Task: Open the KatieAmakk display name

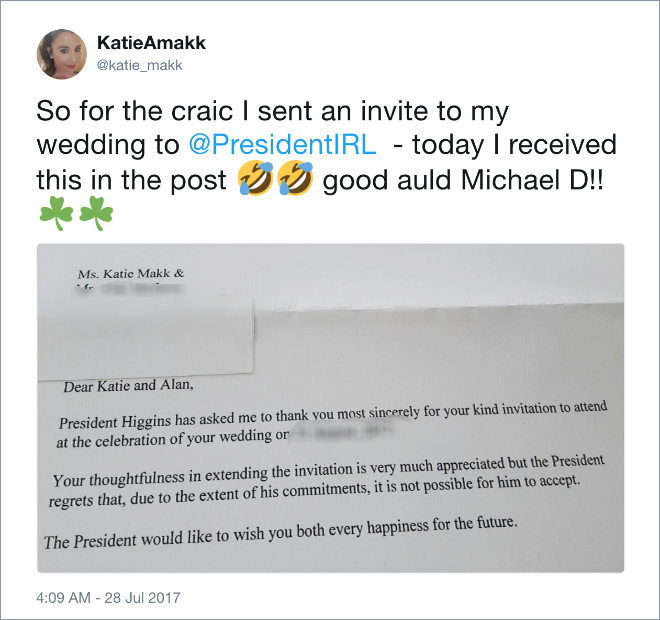Action: [x=152, y=43]
